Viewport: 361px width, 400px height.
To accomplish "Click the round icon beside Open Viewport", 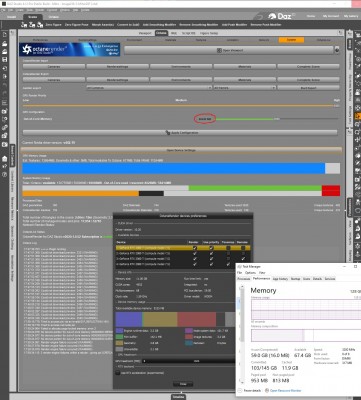I will point(337,50).
